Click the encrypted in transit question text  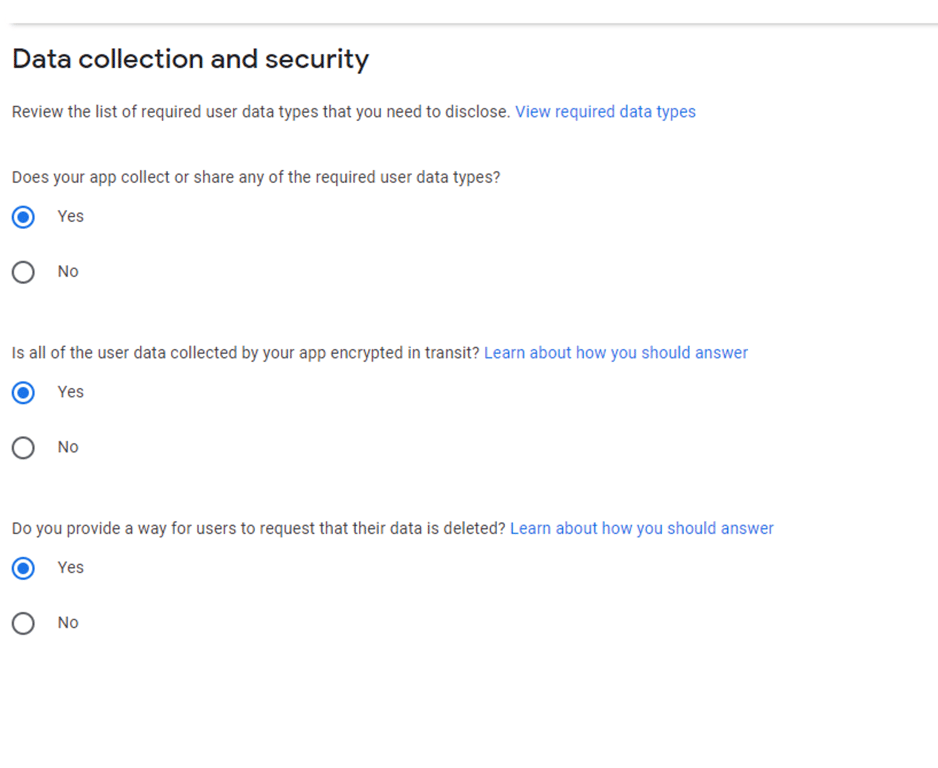243,352
